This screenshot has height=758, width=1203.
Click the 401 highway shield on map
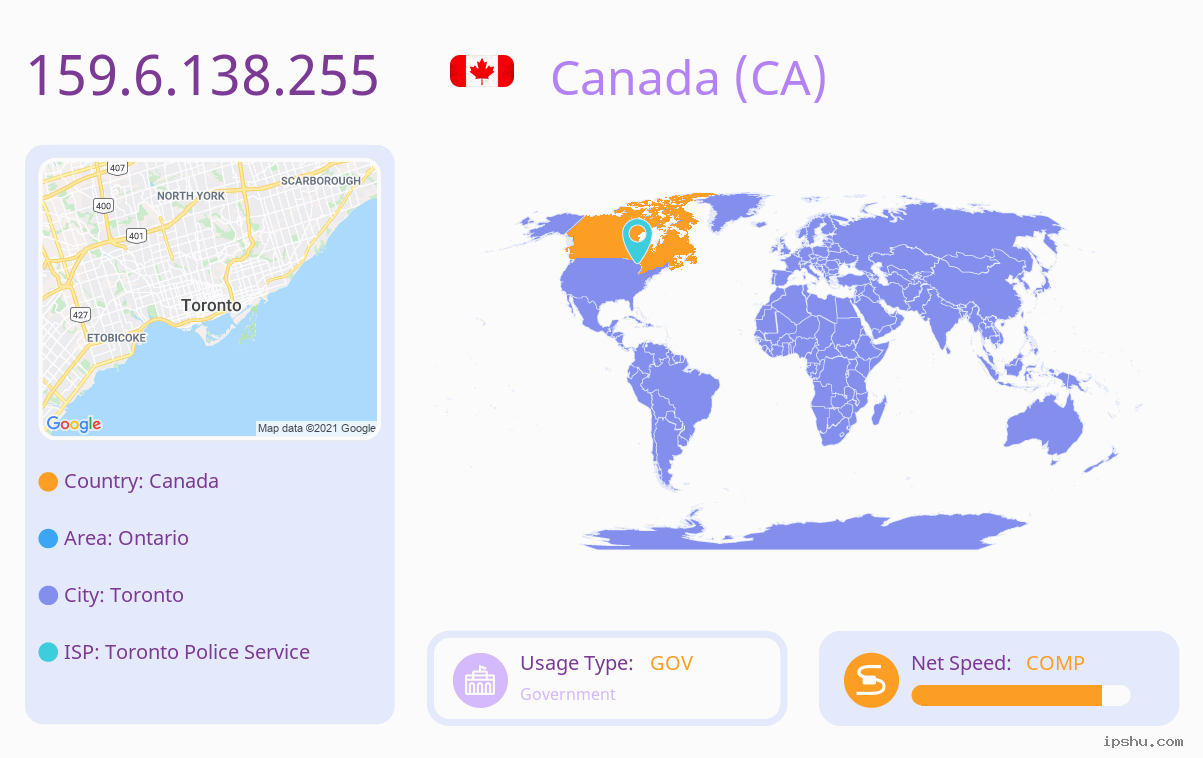coord(136,236)
